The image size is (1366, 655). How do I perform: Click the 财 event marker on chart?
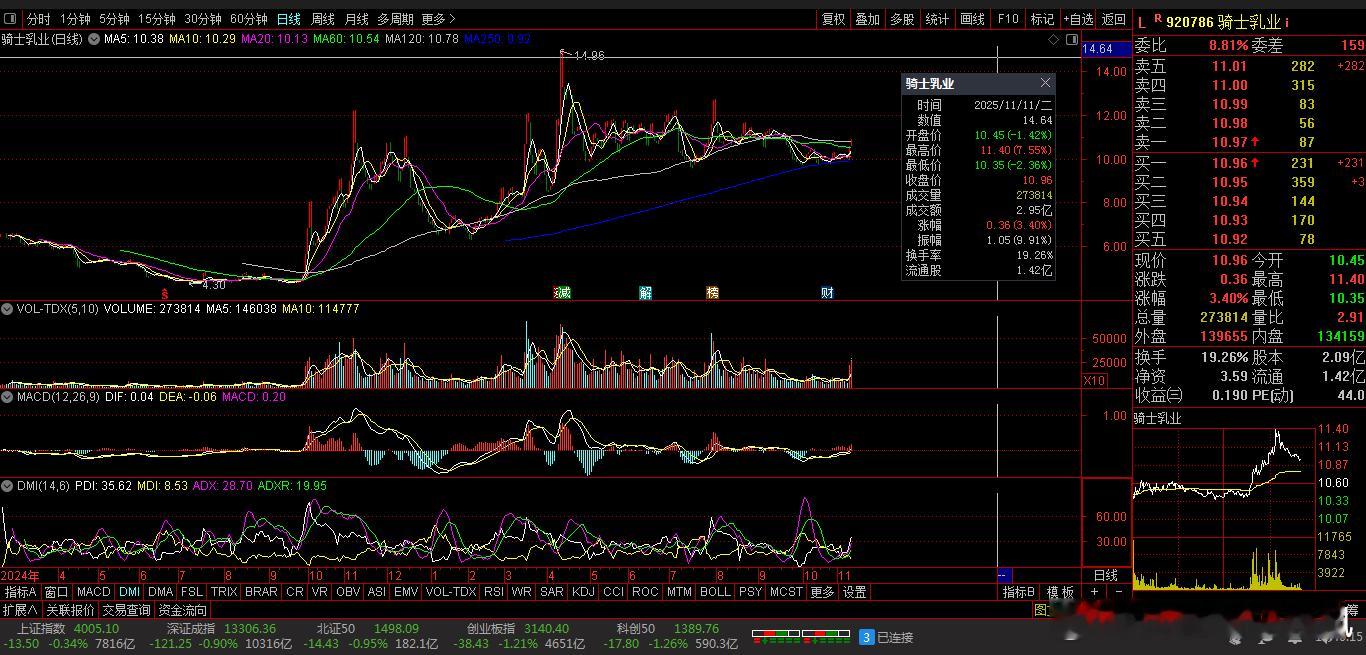coord(827,292)
